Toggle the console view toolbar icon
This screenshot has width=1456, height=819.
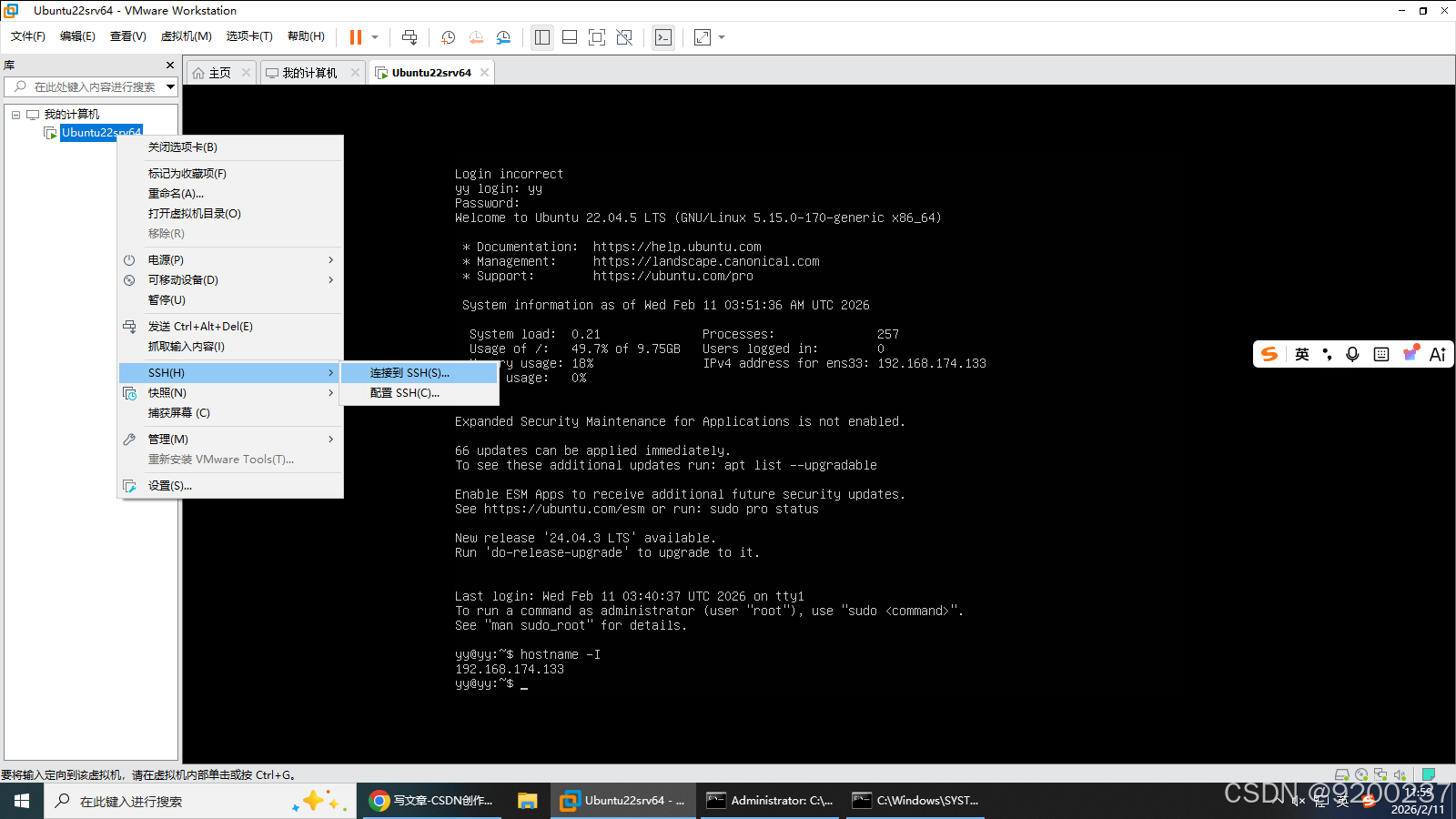tap(663, 37)
